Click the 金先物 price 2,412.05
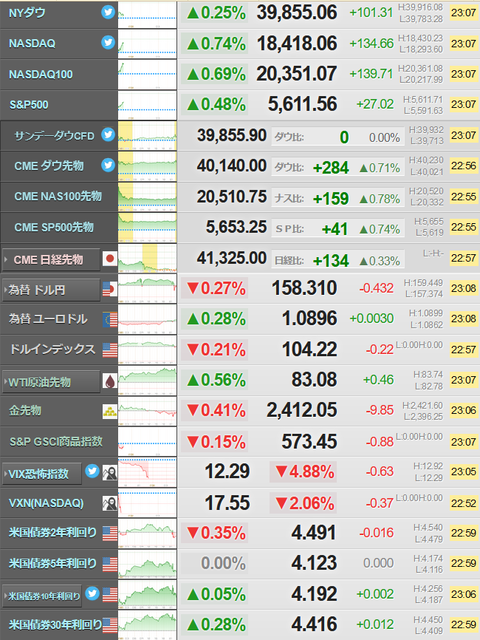Screen dimensions: 480x640 point(302,410)
